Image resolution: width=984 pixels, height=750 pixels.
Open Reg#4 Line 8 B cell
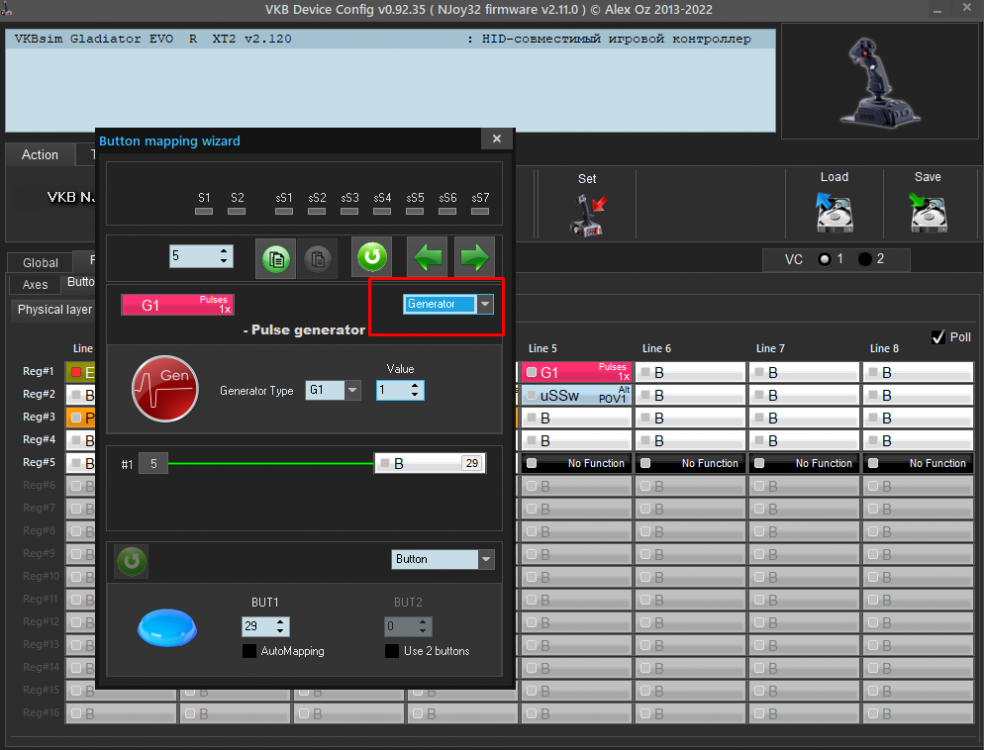[x=918, y=441]
